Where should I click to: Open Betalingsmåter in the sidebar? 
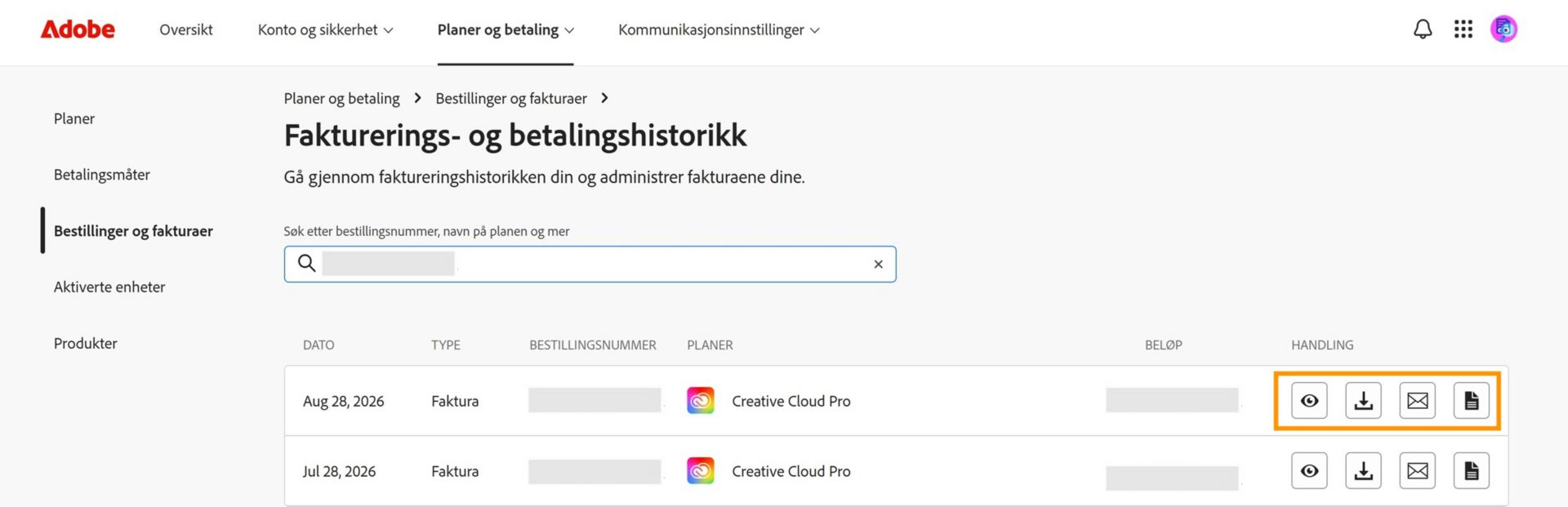pyautogui.click(x=102, y=175)
